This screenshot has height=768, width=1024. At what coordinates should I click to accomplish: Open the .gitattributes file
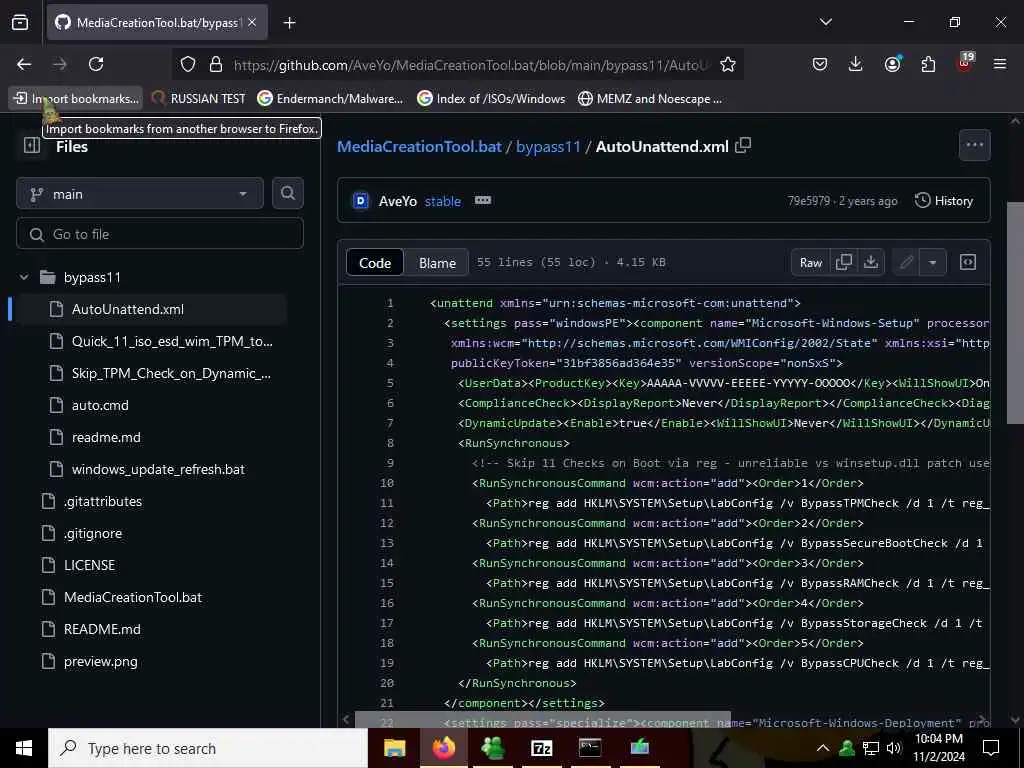point(103,501)
